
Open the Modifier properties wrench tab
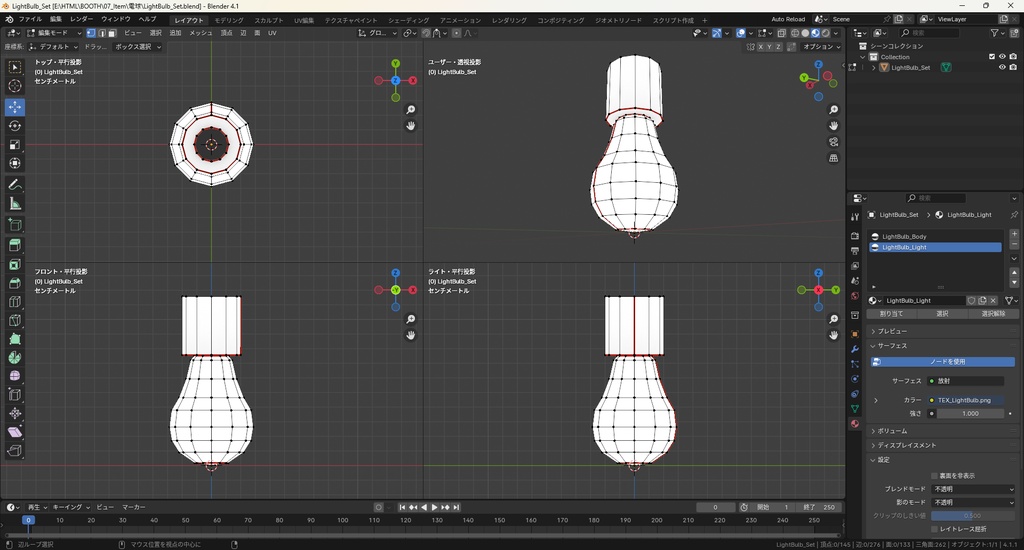855,349
